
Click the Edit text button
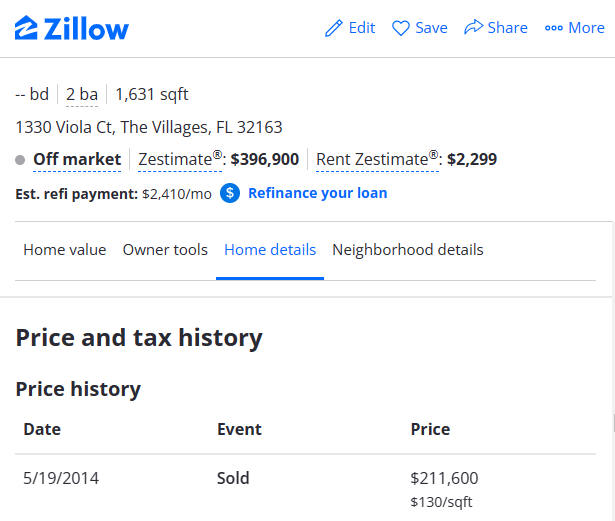click(362, 28)
